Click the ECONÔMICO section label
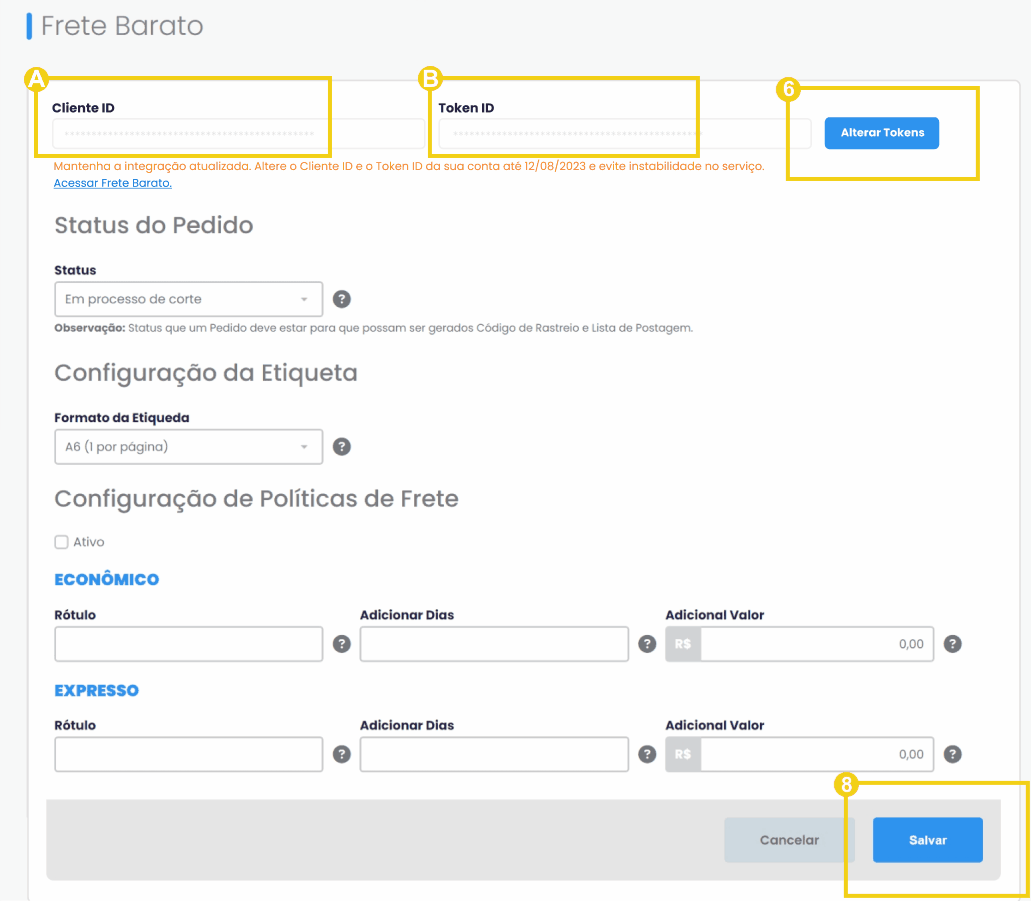 click(107, 579)
